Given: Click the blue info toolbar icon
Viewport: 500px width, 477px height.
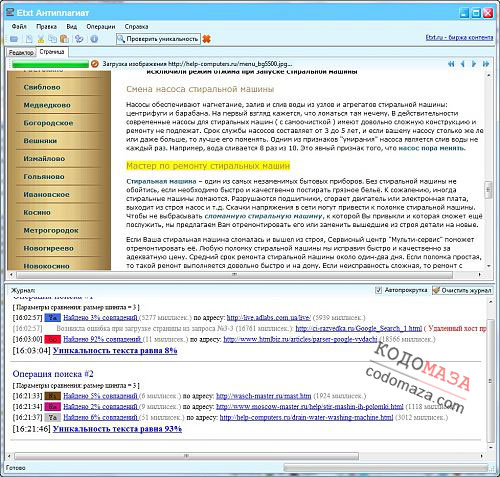Looking at the screenshot, I should [x=94, y=39].
